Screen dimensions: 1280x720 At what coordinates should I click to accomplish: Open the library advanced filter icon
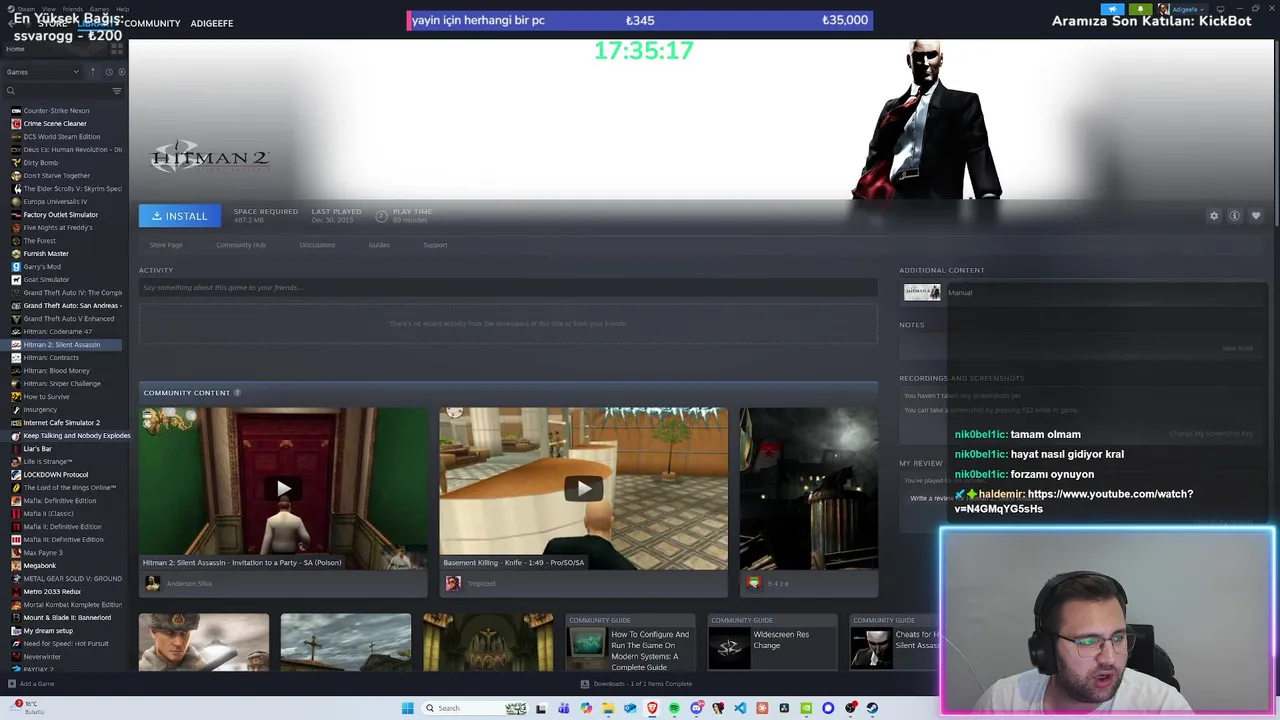(117, 91)
